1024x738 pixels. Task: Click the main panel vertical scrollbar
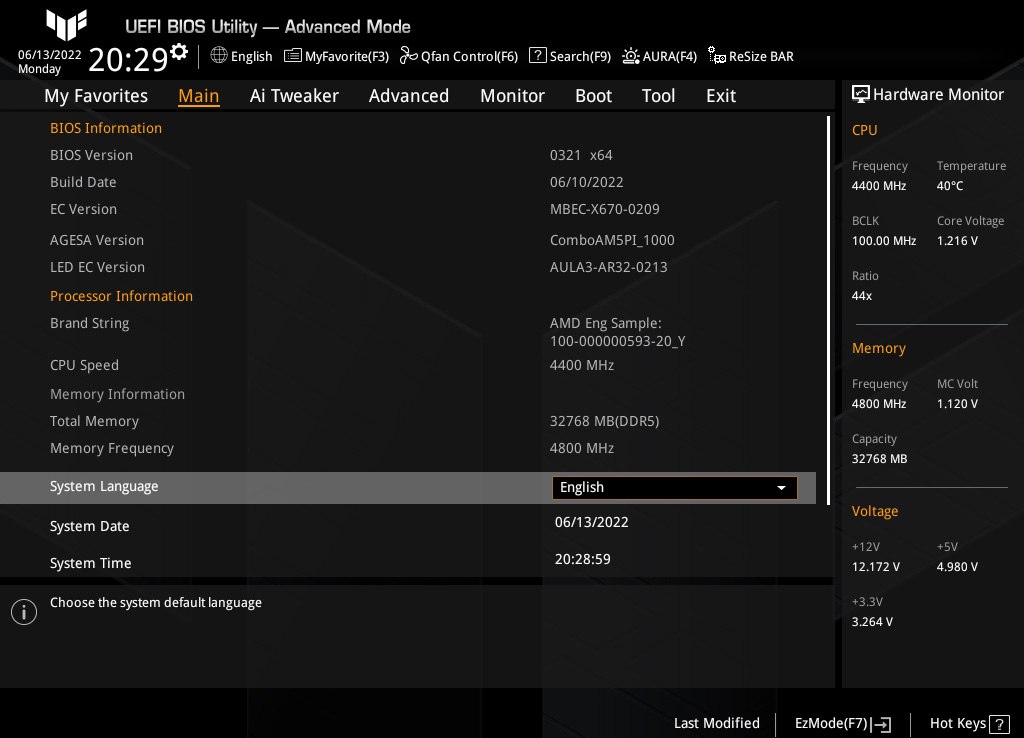click(828, 310)
